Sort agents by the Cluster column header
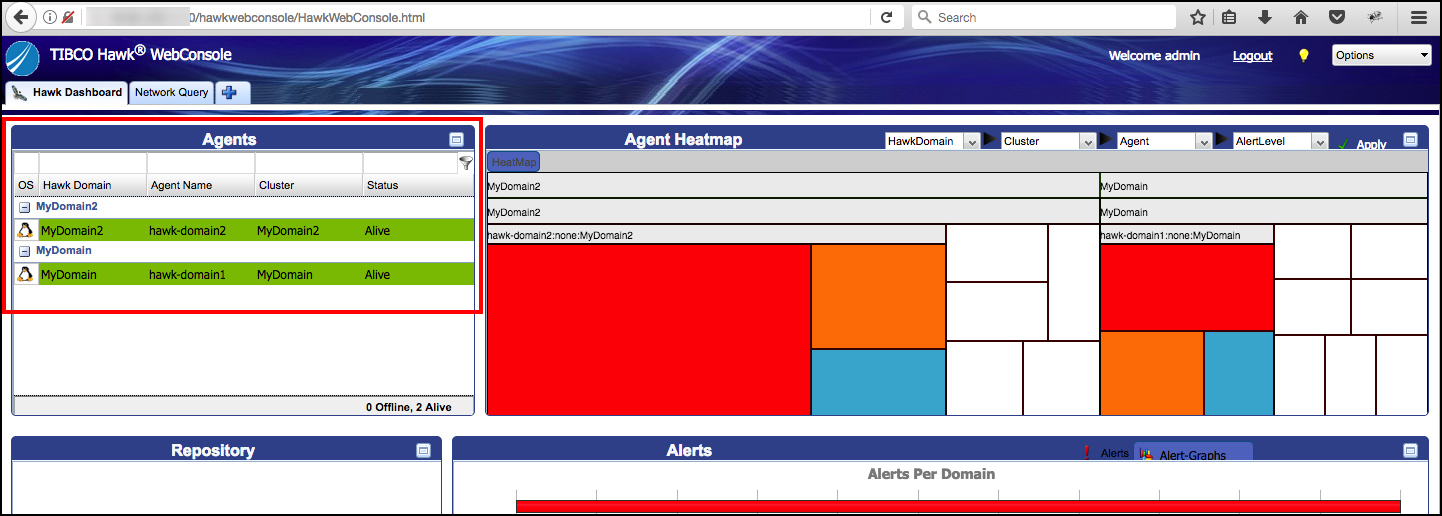The image size is (1442, 516). (x=308, y=185)
